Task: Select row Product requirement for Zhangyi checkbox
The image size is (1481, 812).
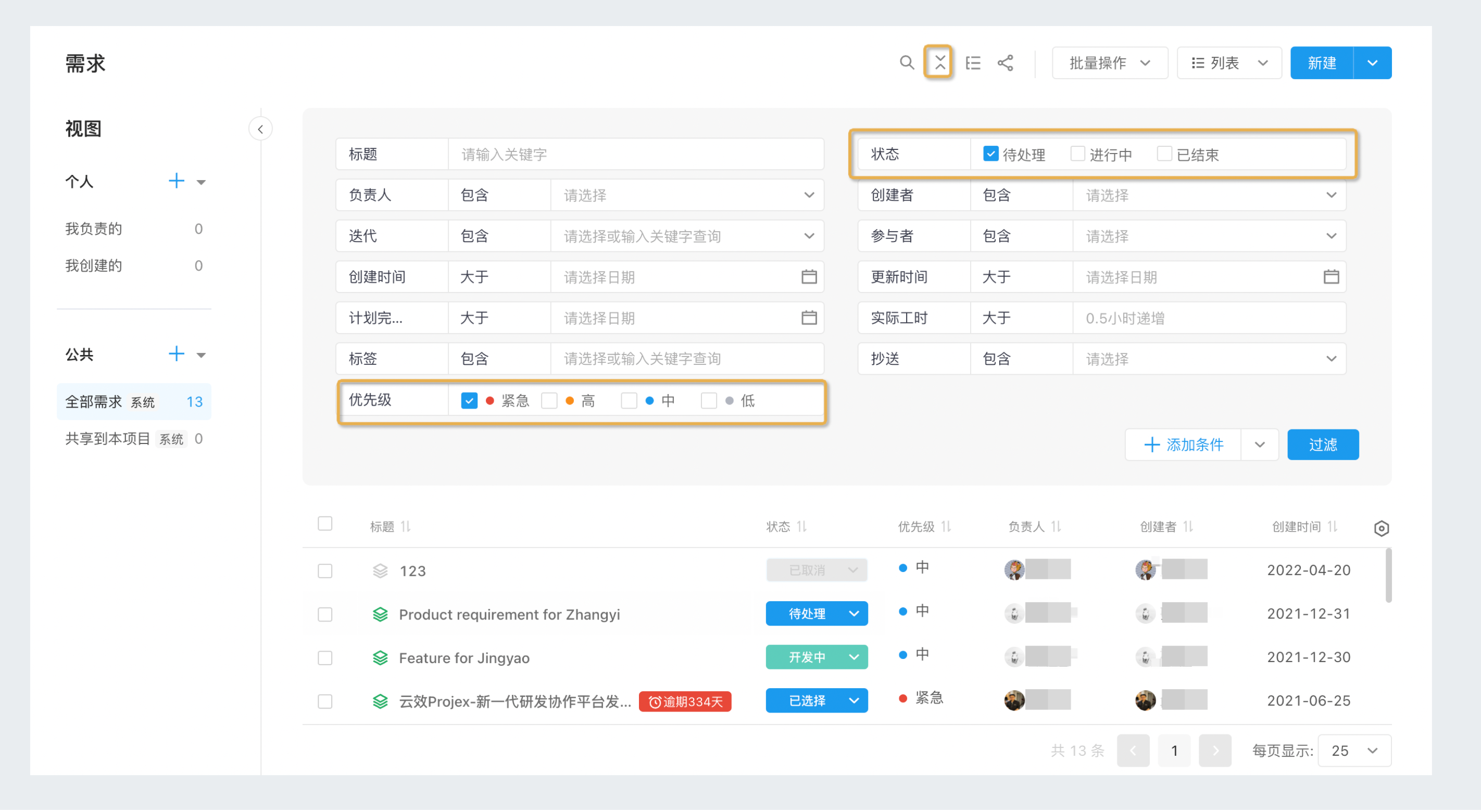Action: click(325, 615)
